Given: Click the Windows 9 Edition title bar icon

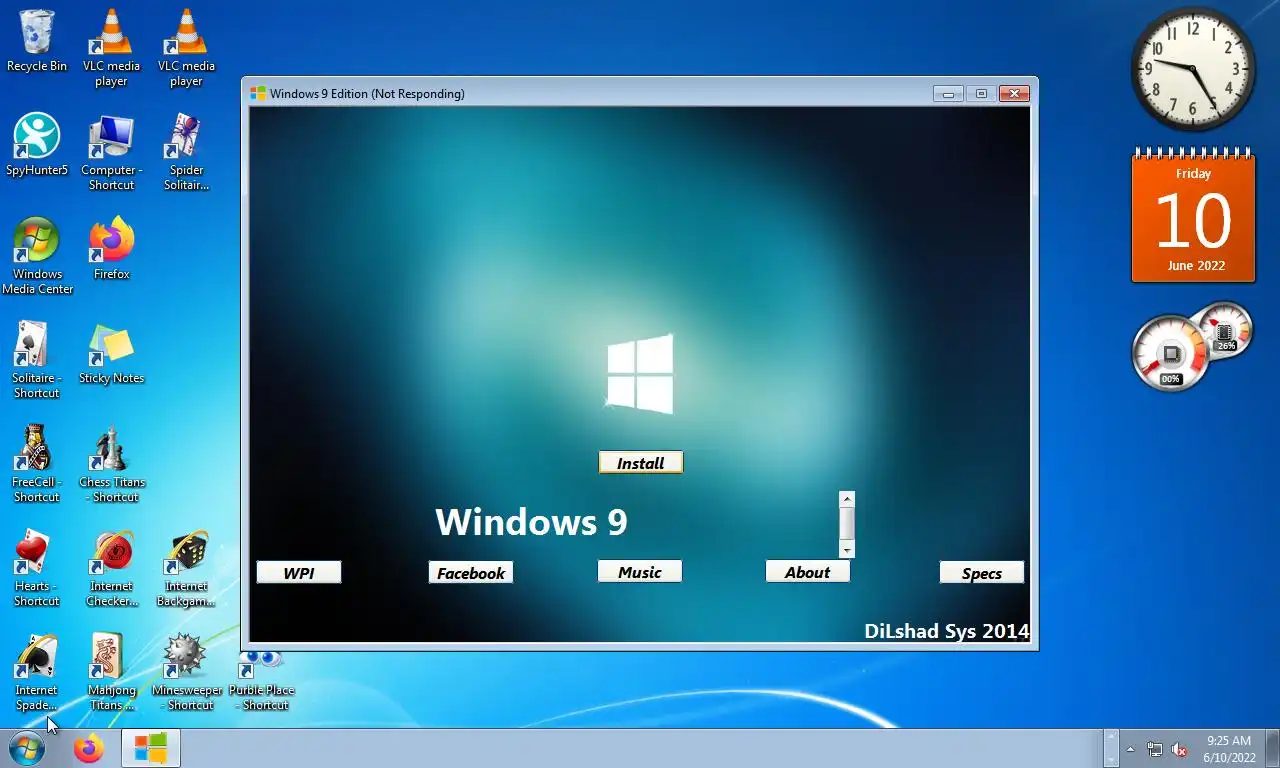Looking at the screenshot, I should point(258,93).
